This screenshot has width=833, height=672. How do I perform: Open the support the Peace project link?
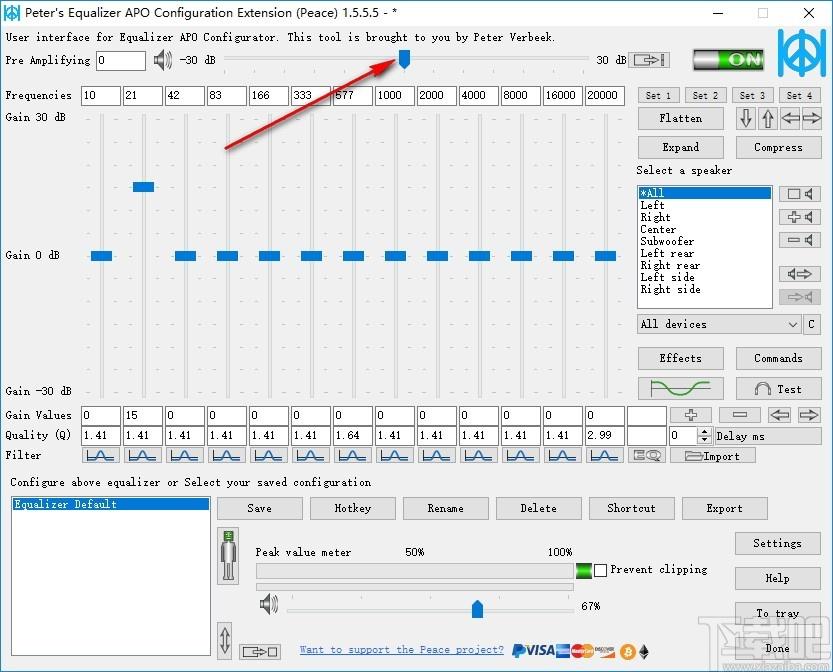[x=402, y=649]
